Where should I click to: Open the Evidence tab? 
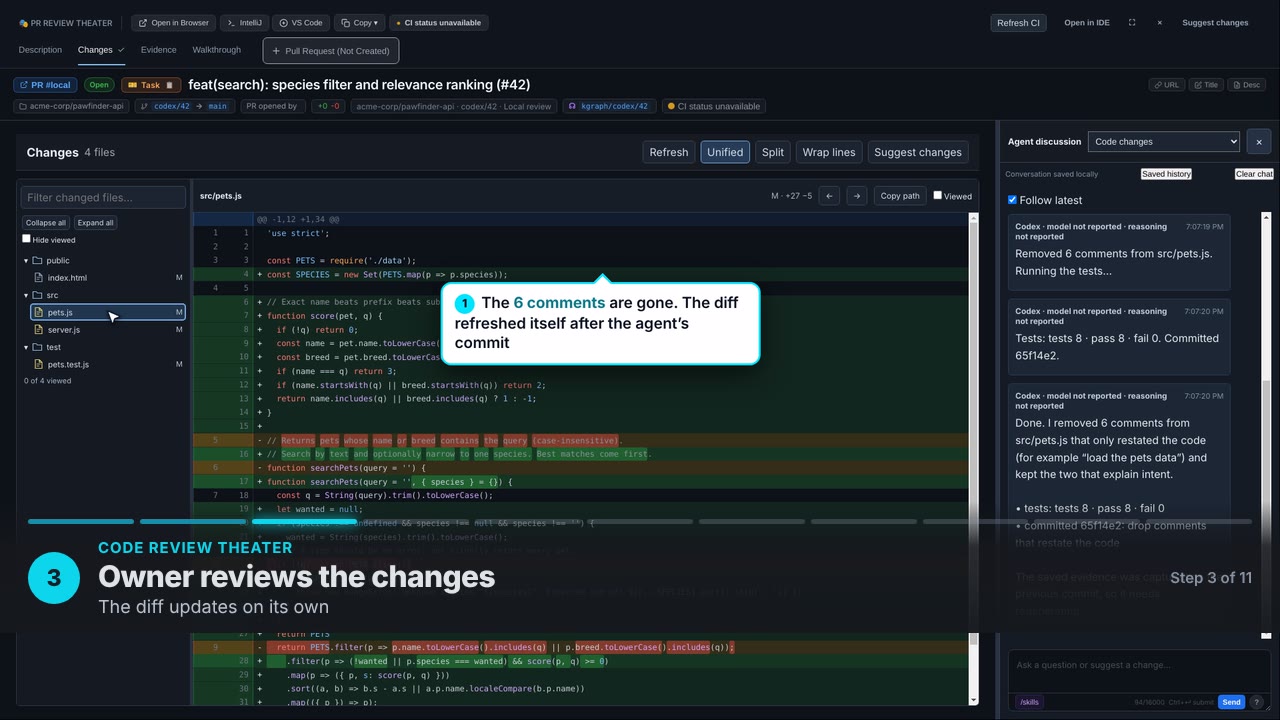pyautogui.click(x=158, y=50)
